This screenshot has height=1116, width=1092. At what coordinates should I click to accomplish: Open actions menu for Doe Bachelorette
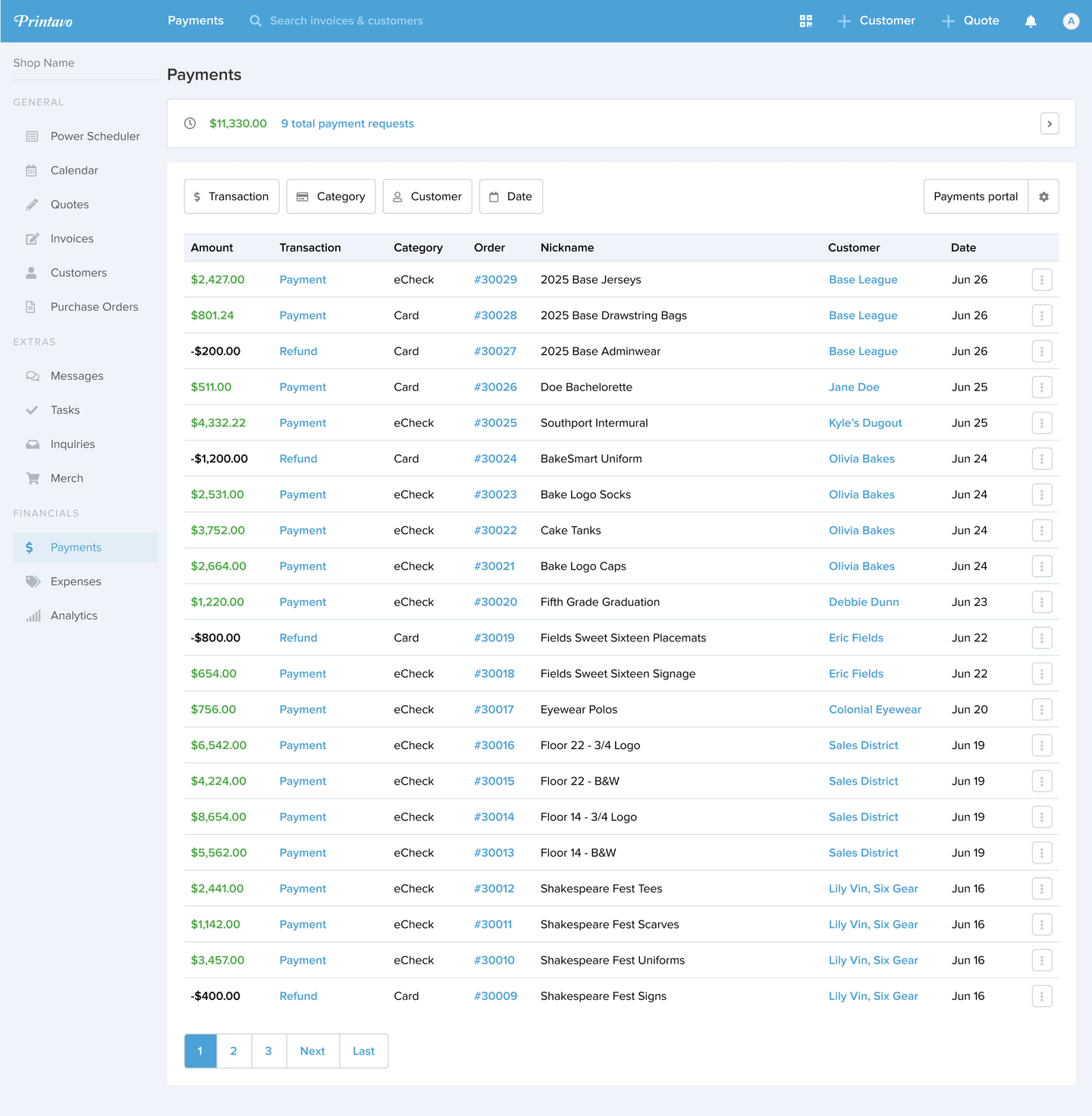1042,387
